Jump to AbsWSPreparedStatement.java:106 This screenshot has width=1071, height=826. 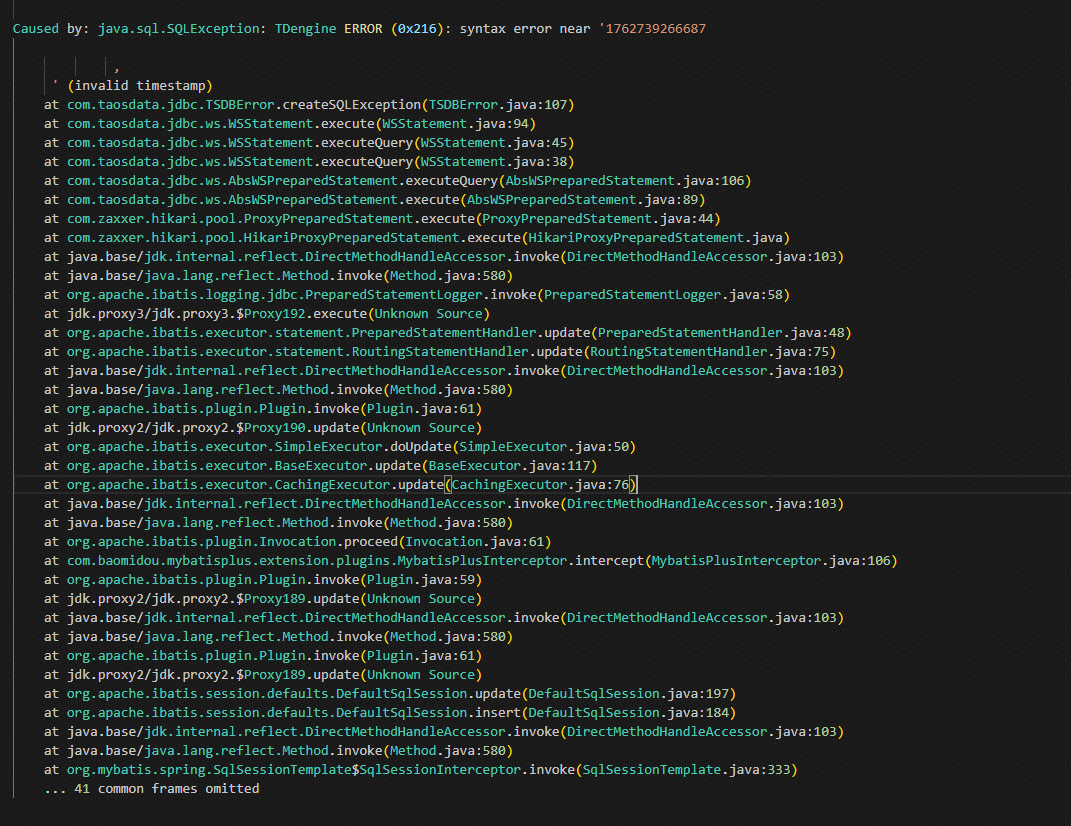point(625,181)
